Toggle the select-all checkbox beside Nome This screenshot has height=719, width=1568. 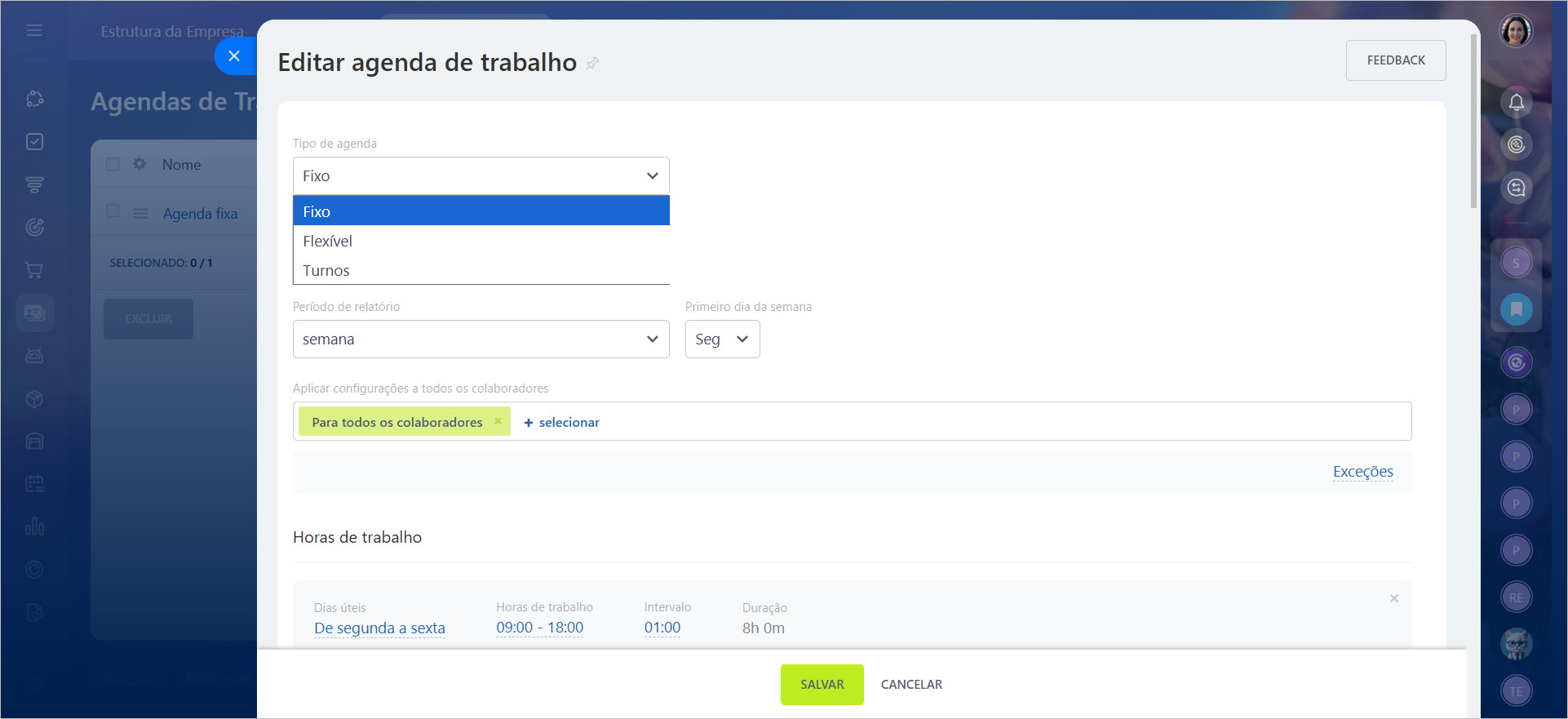coord(113,164)
